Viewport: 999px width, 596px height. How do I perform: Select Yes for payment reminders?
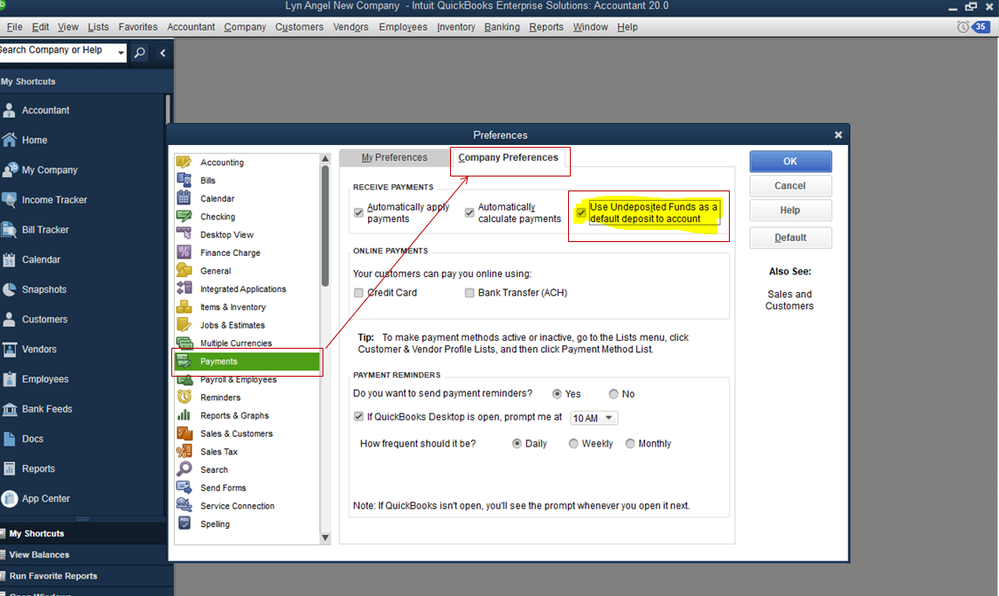tap(557, 394)
